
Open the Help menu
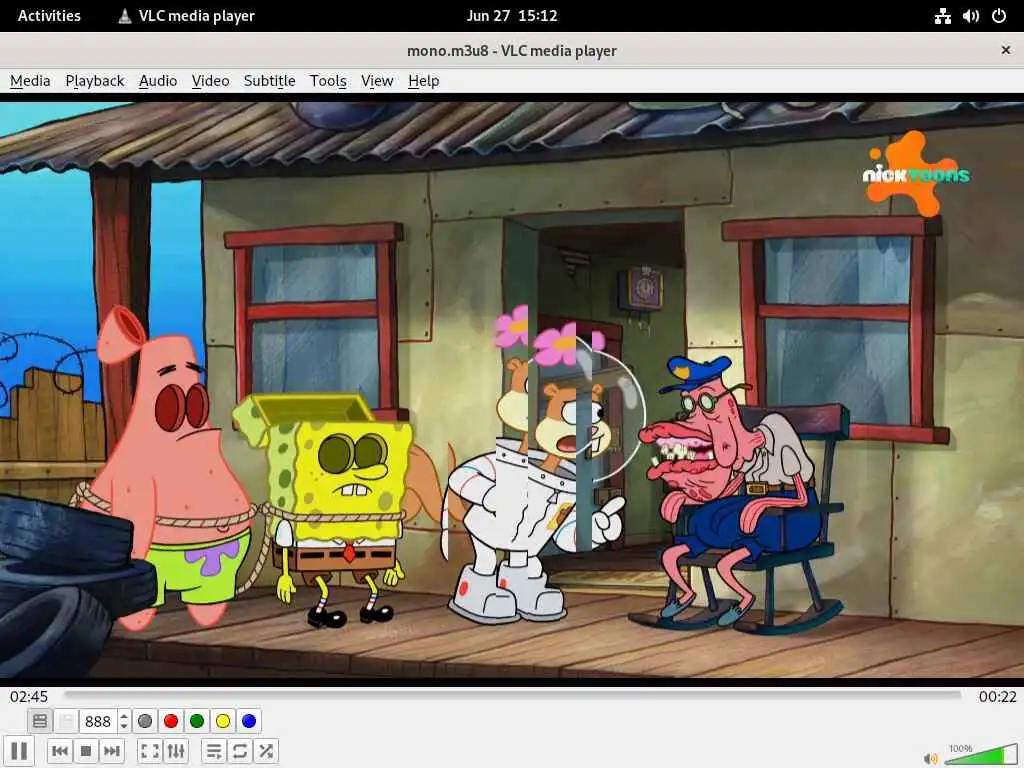(x=423, y=80)
